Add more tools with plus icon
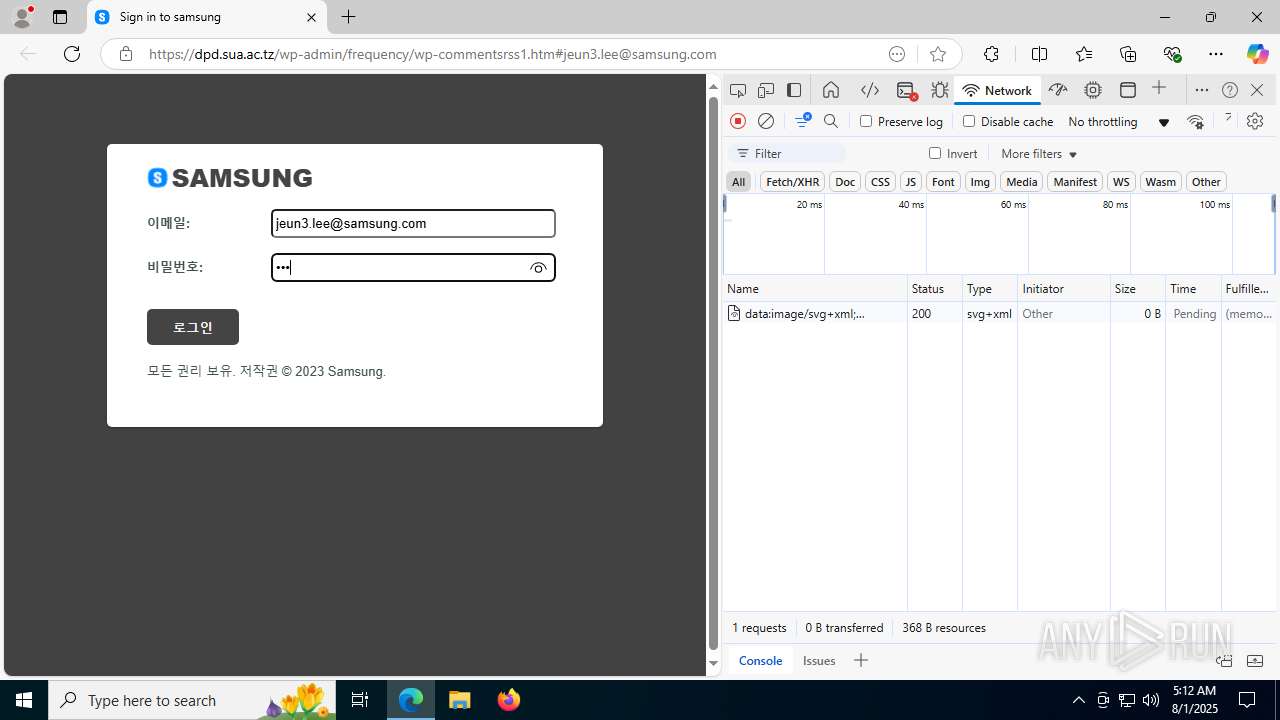The image size is (1280, 720). [1159, 89]
